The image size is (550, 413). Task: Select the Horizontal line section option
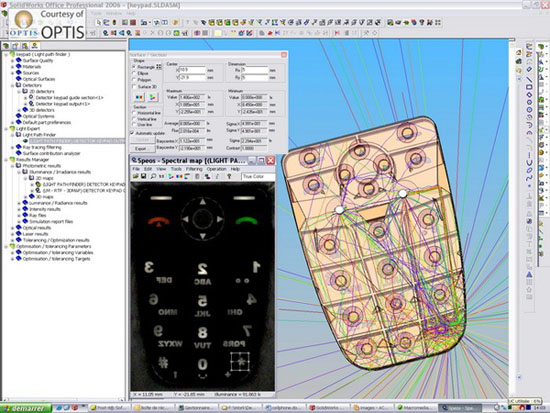point(134,113)
